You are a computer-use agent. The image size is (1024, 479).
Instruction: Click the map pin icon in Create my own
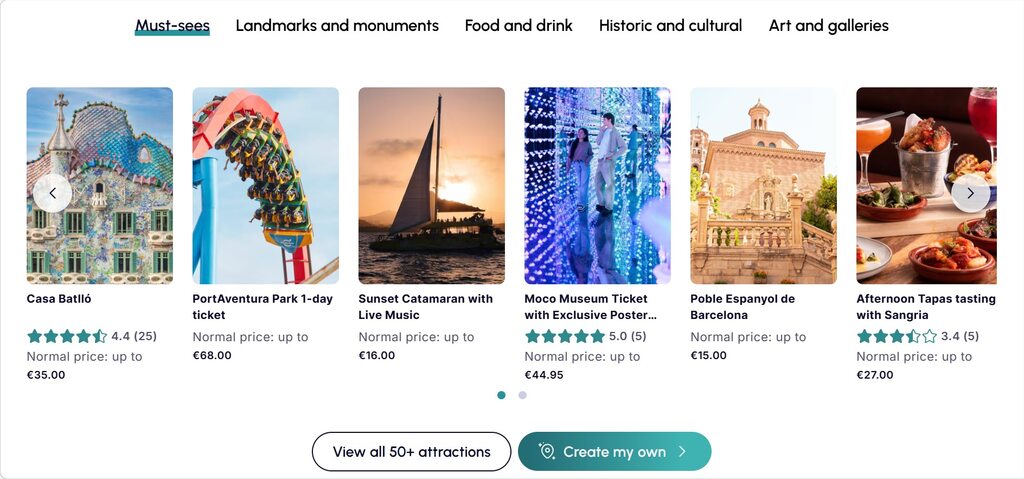(x=546, y=452)
